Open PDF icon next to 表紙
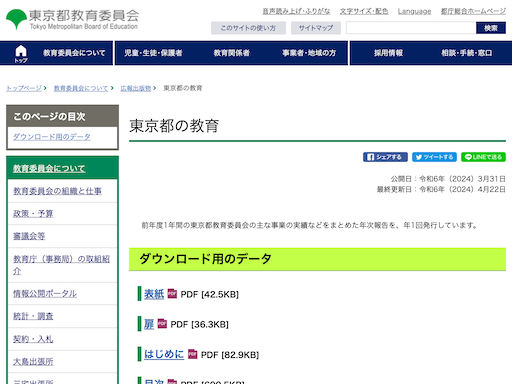Image resolution: width=512 pixels, height=384 pixels. click(172, 293)
